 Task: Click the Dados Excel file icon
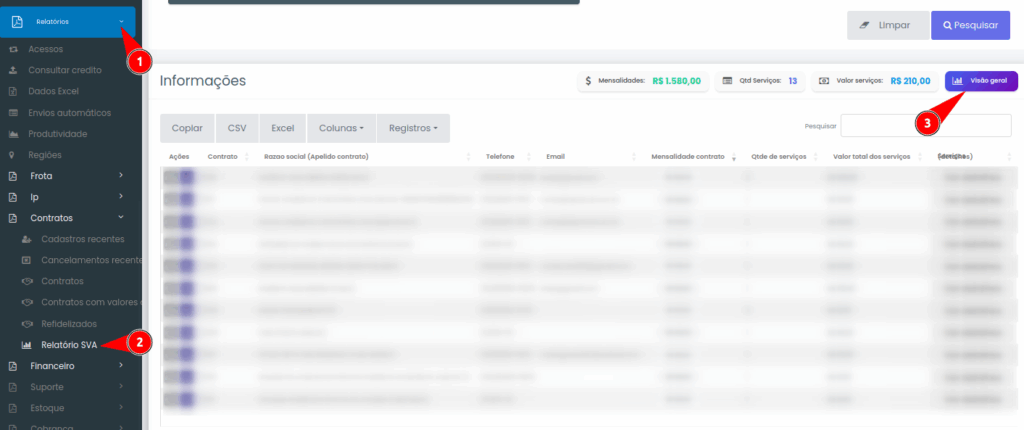tap(13, 91)
